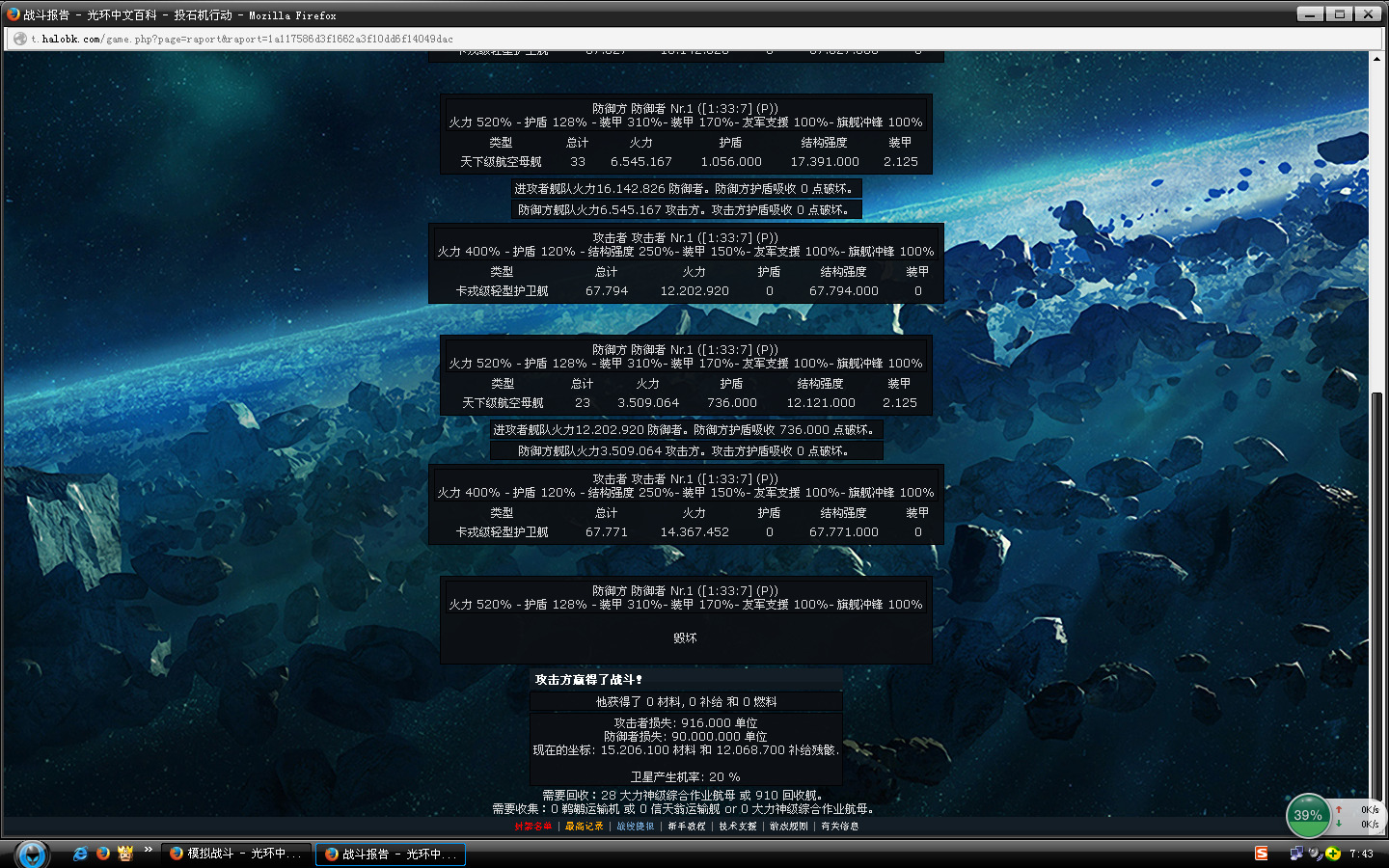1389x868 pixels.
Task: Click the structure value 67.771.000
Action: pos(844,532)
